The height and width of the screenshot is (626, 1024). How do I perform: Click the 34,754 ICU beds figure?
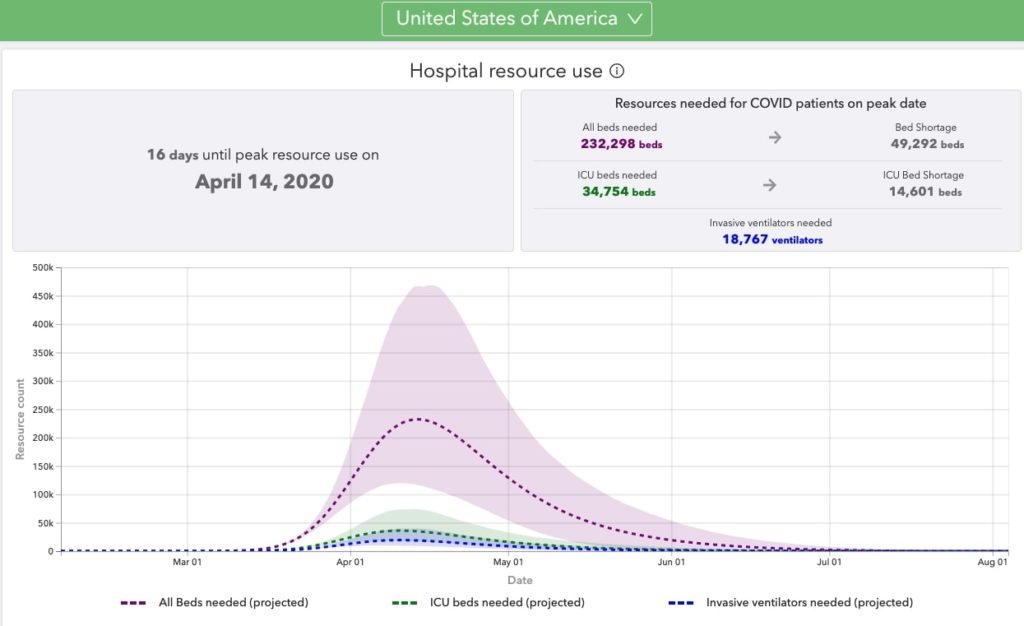pos(619,192)
